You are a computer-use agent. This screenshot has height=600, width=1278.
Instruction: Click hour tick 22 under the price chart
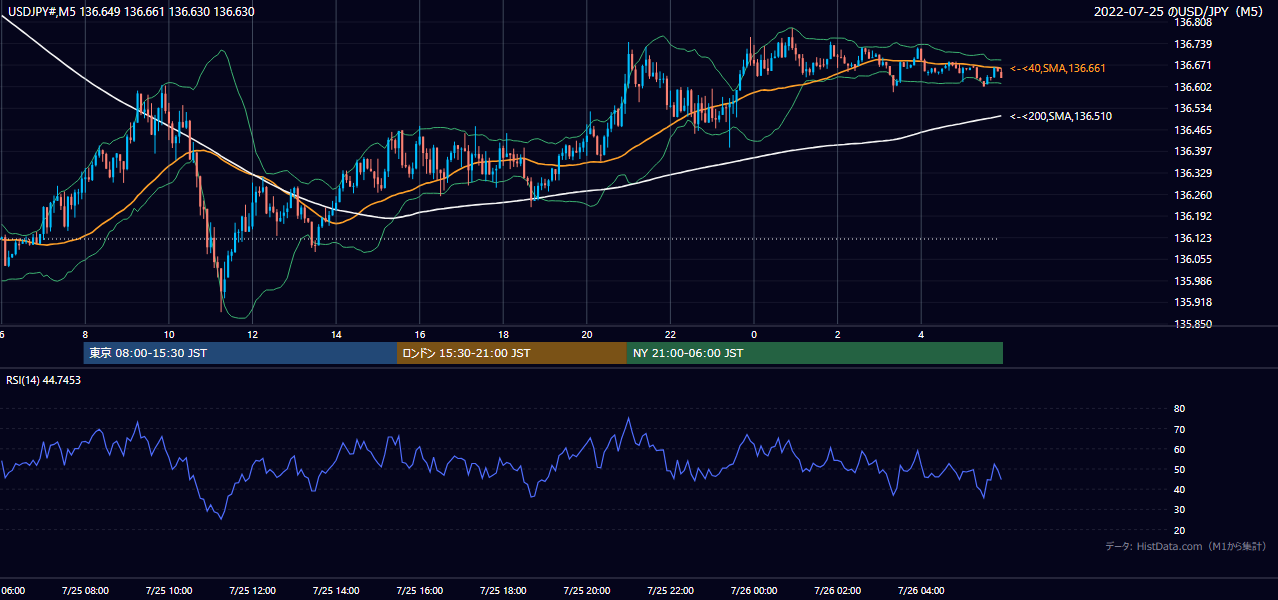pyautogui.click(x=670, y=334)
